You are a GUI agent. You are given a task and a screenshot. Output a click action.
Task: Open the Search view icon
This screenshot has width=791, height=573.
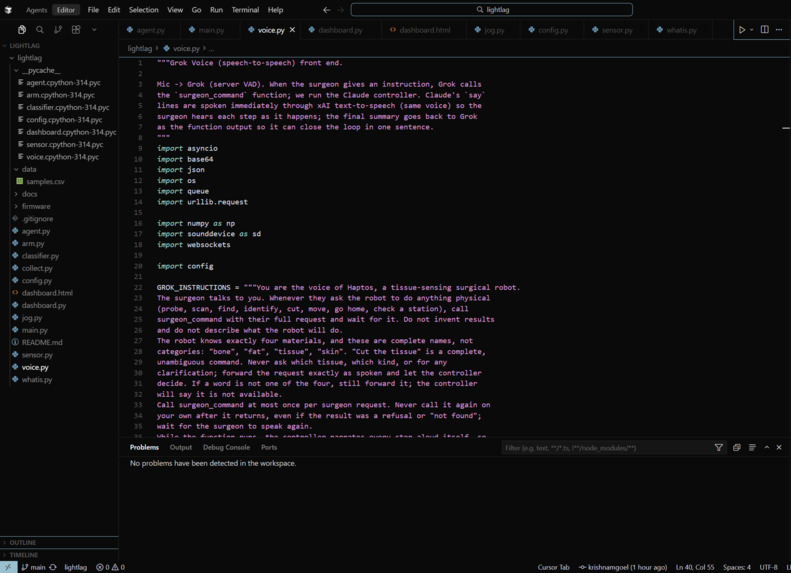coord(40,30)
